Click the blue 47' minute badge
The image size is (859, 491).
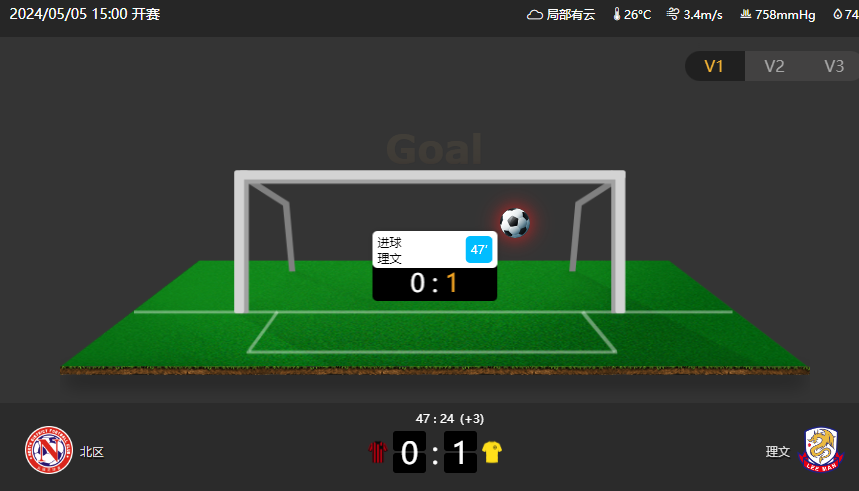[479, 249]
